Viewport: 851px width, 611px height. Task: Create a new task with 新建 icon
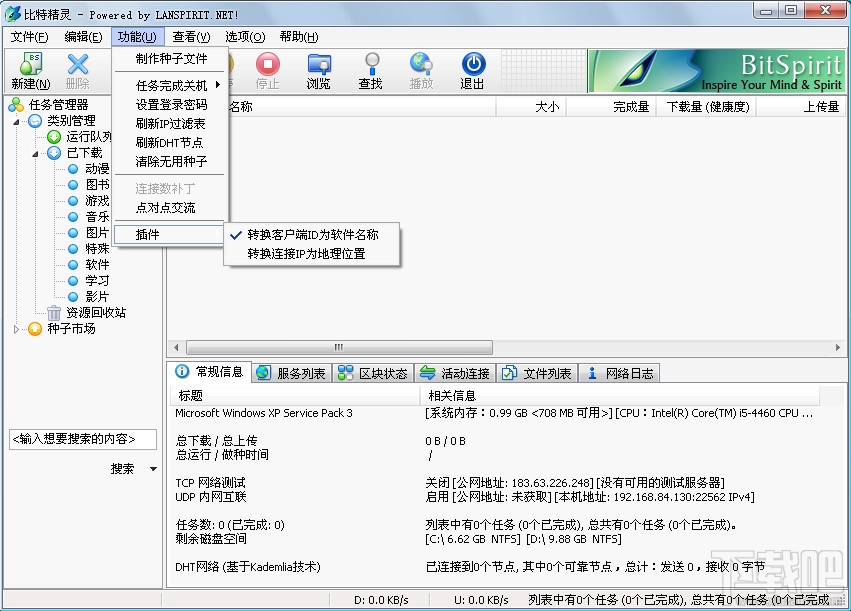click(28, 72)
